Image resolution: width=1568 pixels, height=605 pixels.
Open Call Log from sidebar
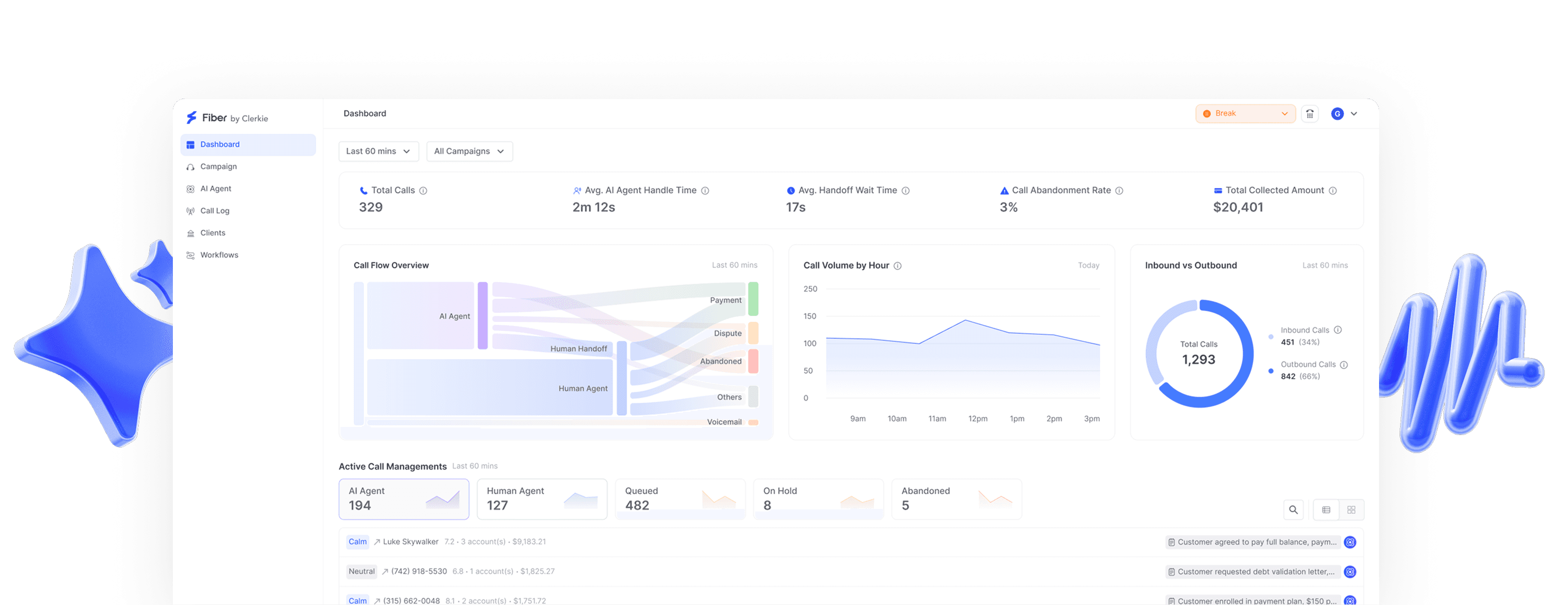[x=215, y=211]
